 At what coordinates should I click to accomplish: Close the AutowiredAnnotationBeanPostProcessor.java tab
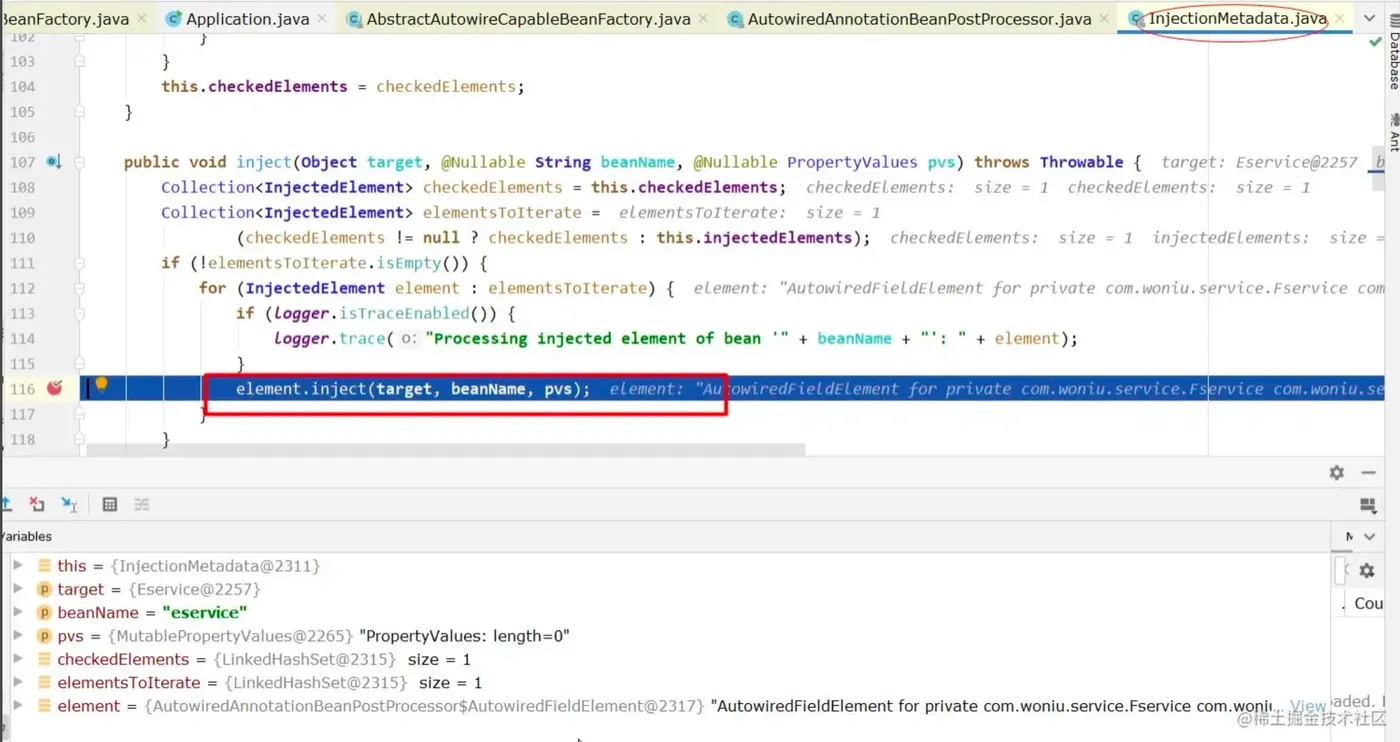1103,18
